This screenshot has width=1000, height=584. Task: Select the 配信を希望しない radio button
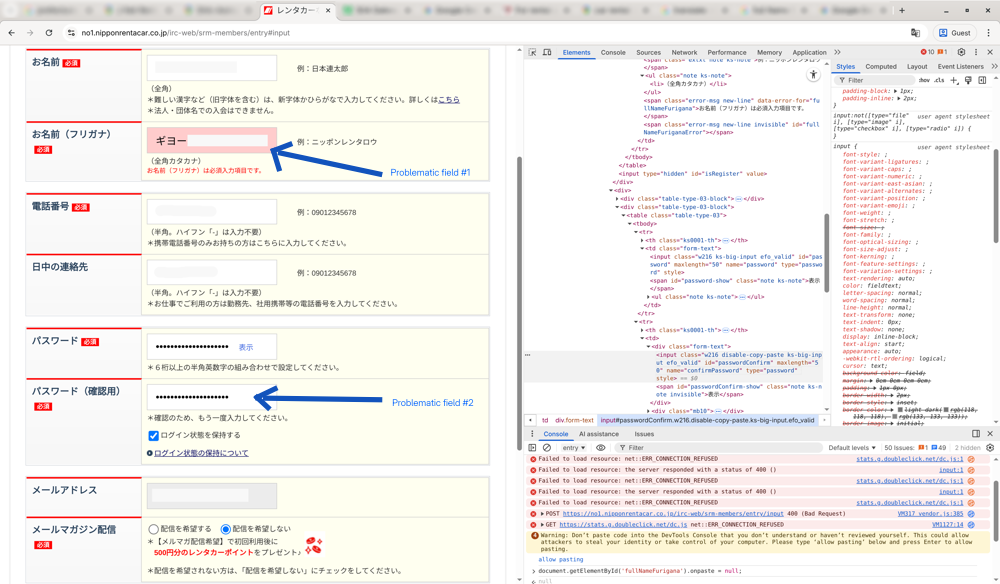pyautogui.click(x=226, y=529)
